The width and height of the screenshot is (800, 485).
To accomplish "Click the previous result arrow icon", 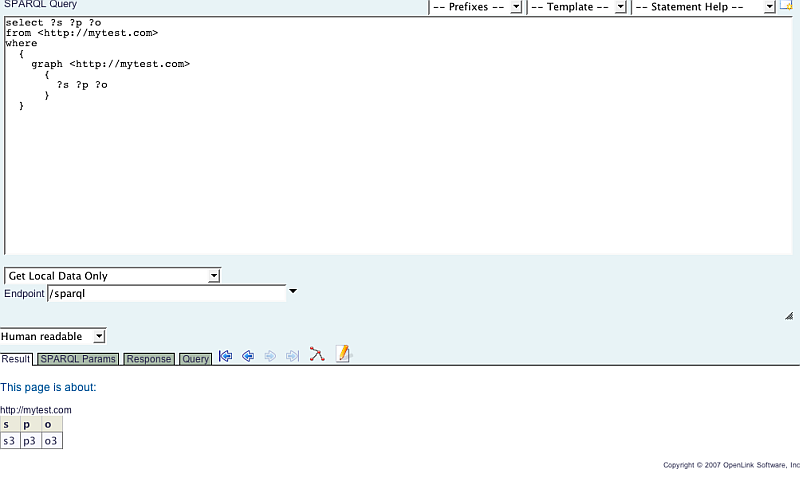I will point(248,355).
